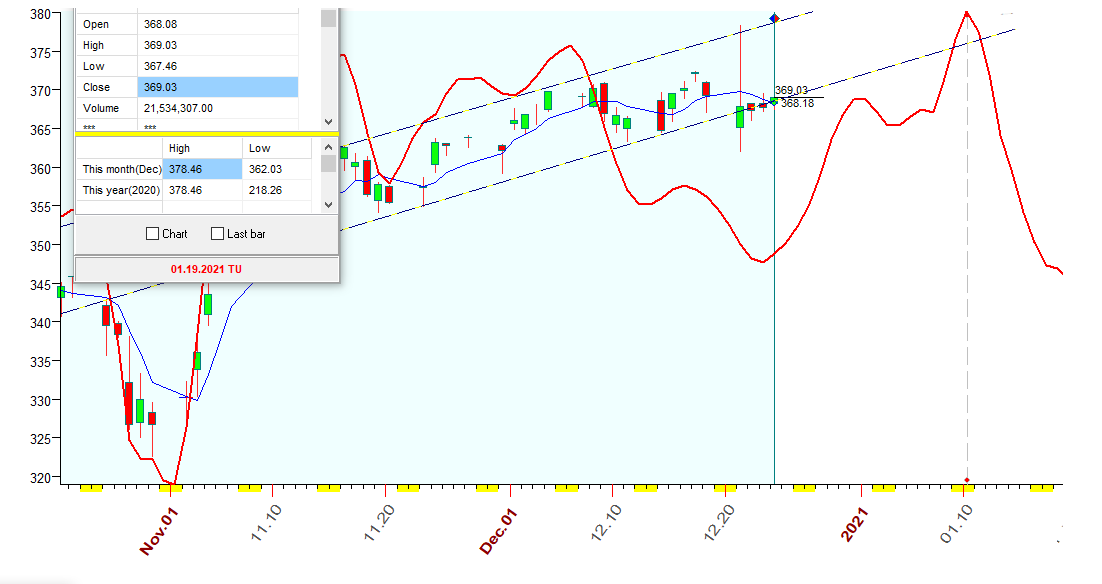Screen dimensions: 1102x584
Task: Click the red 01.19.2021 TU date button
Action: pos(206,269)
